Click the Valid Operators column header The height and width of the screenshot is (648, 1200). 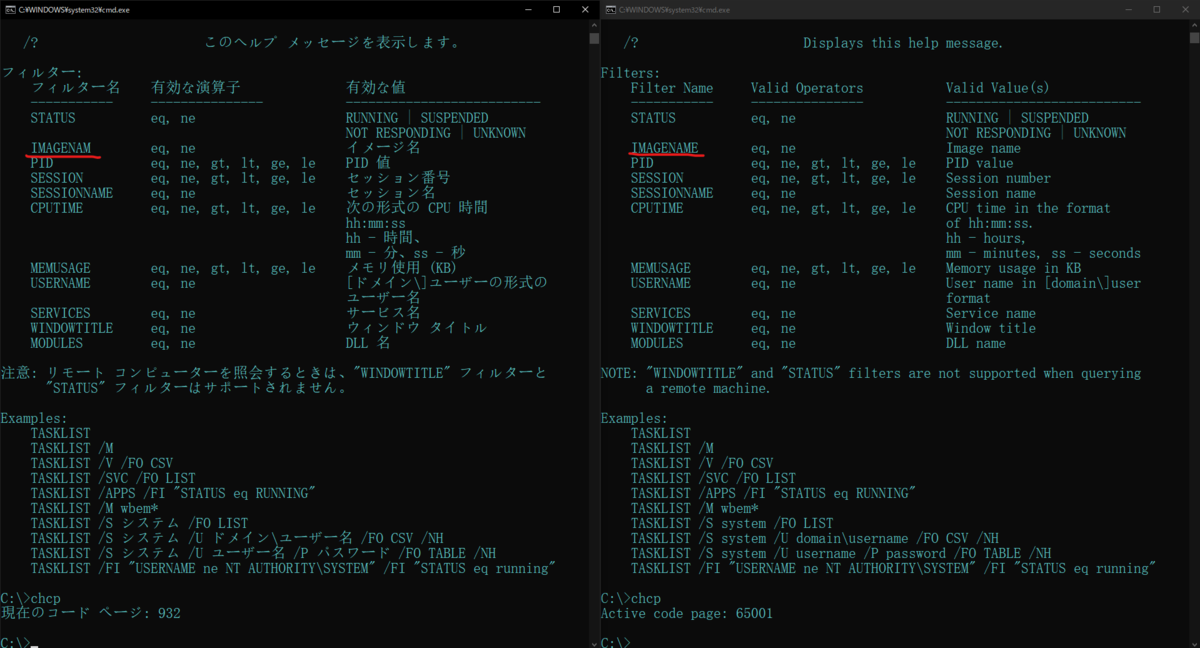[x=807, y=88]
